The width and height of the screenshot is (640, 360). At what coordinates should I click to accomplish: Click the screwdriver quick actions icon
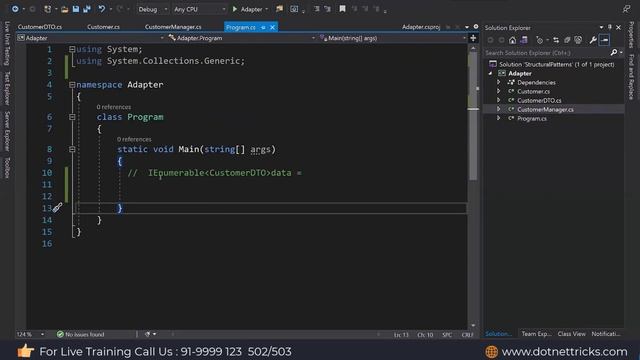click(58, 208)
